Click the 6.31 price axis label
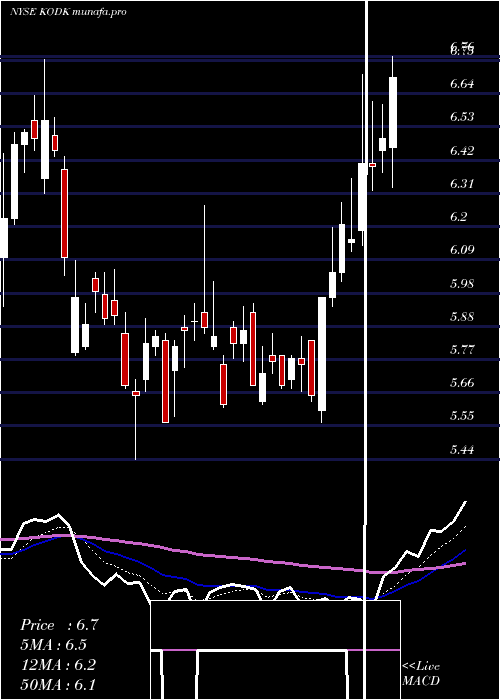This screenshot has width=500, height=700. tap(461, 183)
